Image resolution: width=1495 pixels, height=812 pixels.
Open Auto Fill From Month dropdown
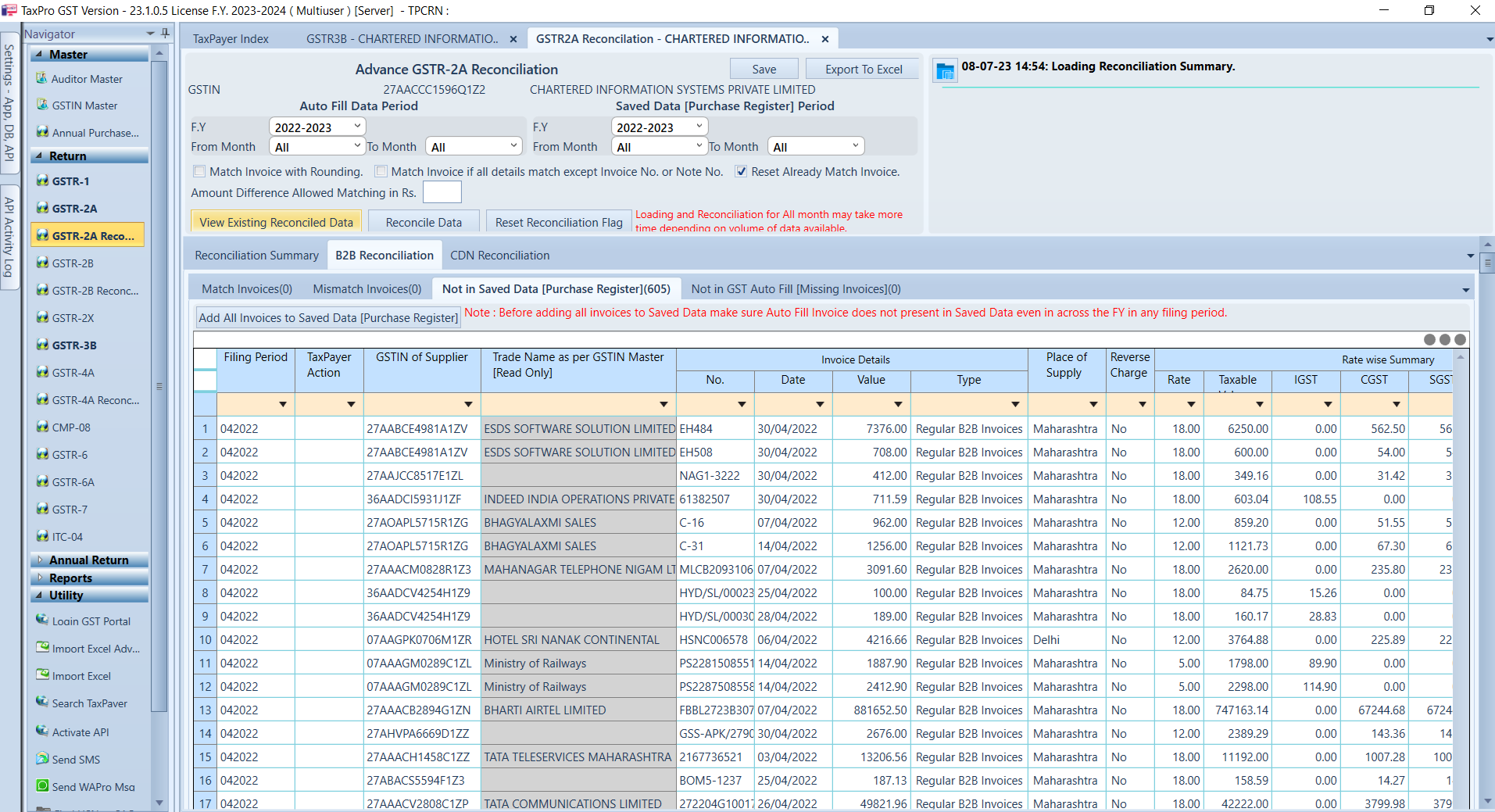317,146
